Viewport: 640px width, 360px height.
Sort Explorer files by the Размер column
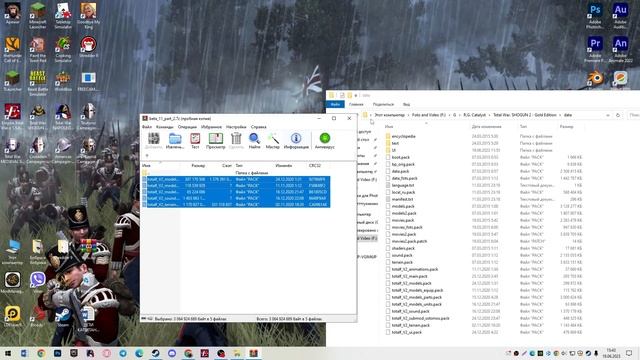pos(567,127)
